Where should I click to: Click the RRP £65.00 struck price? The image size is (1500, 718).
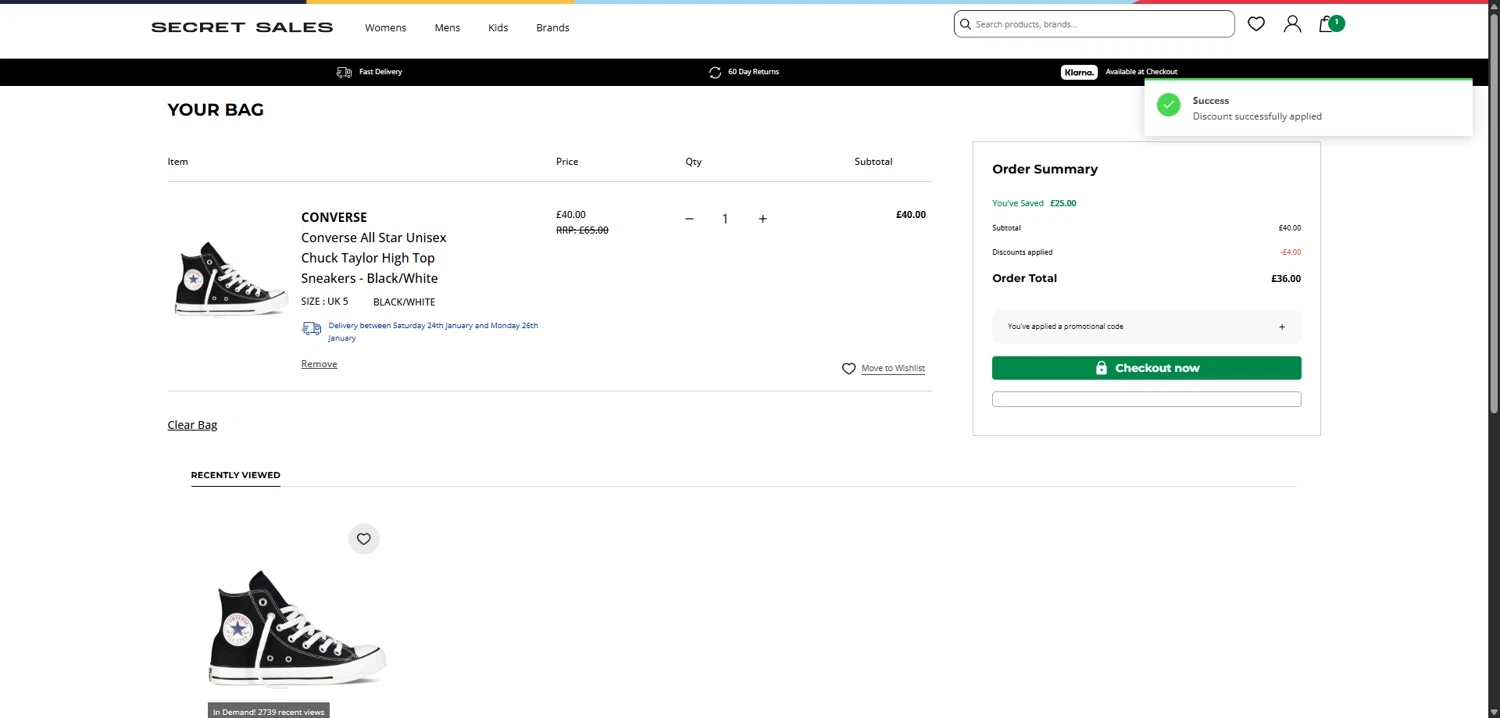click(582, 230)
